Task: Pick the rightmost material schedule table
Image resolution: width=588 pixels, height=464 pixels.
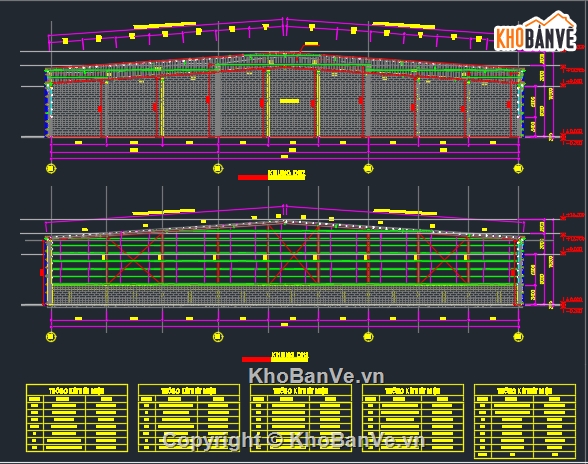Action: pos(525,421)
